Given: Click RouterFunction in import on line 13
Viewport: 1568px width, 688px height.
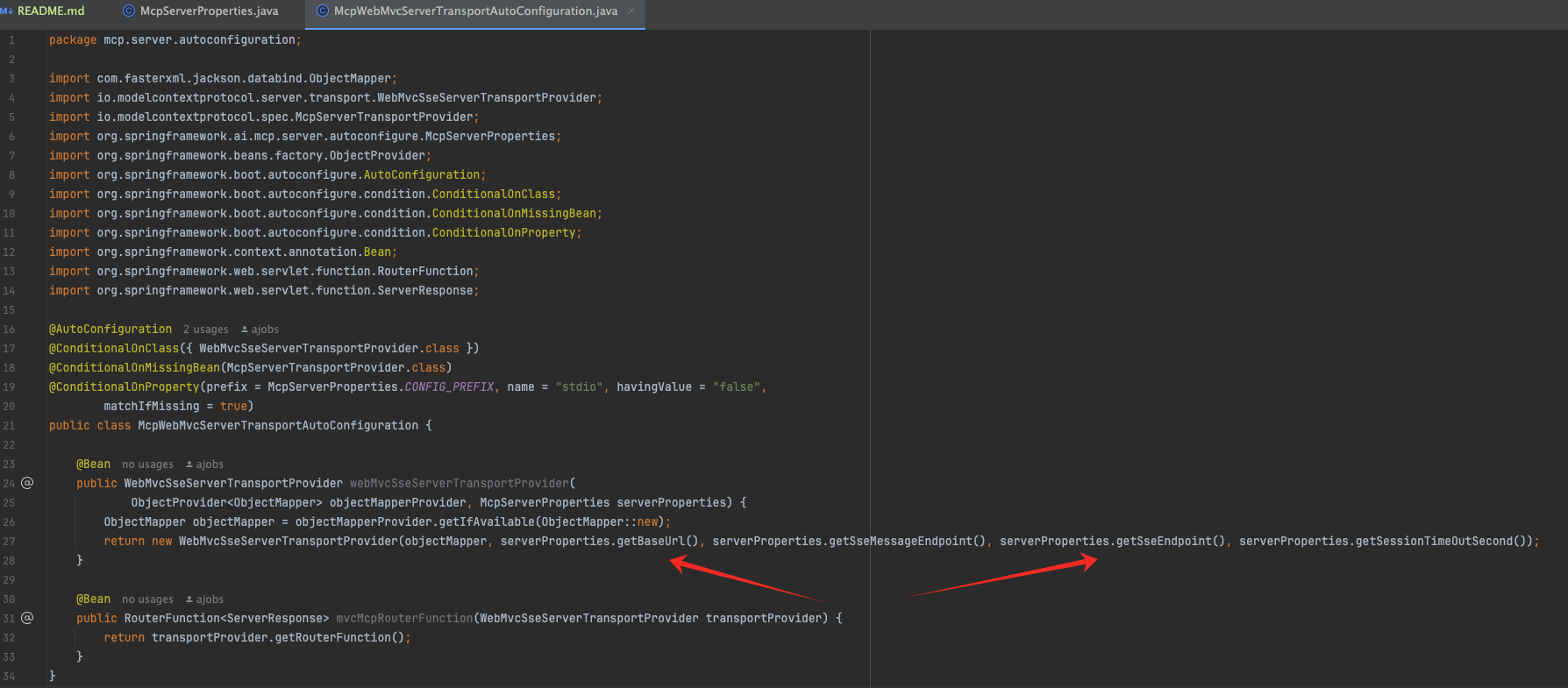Looking at the screenshot, I should coord(425,272).
